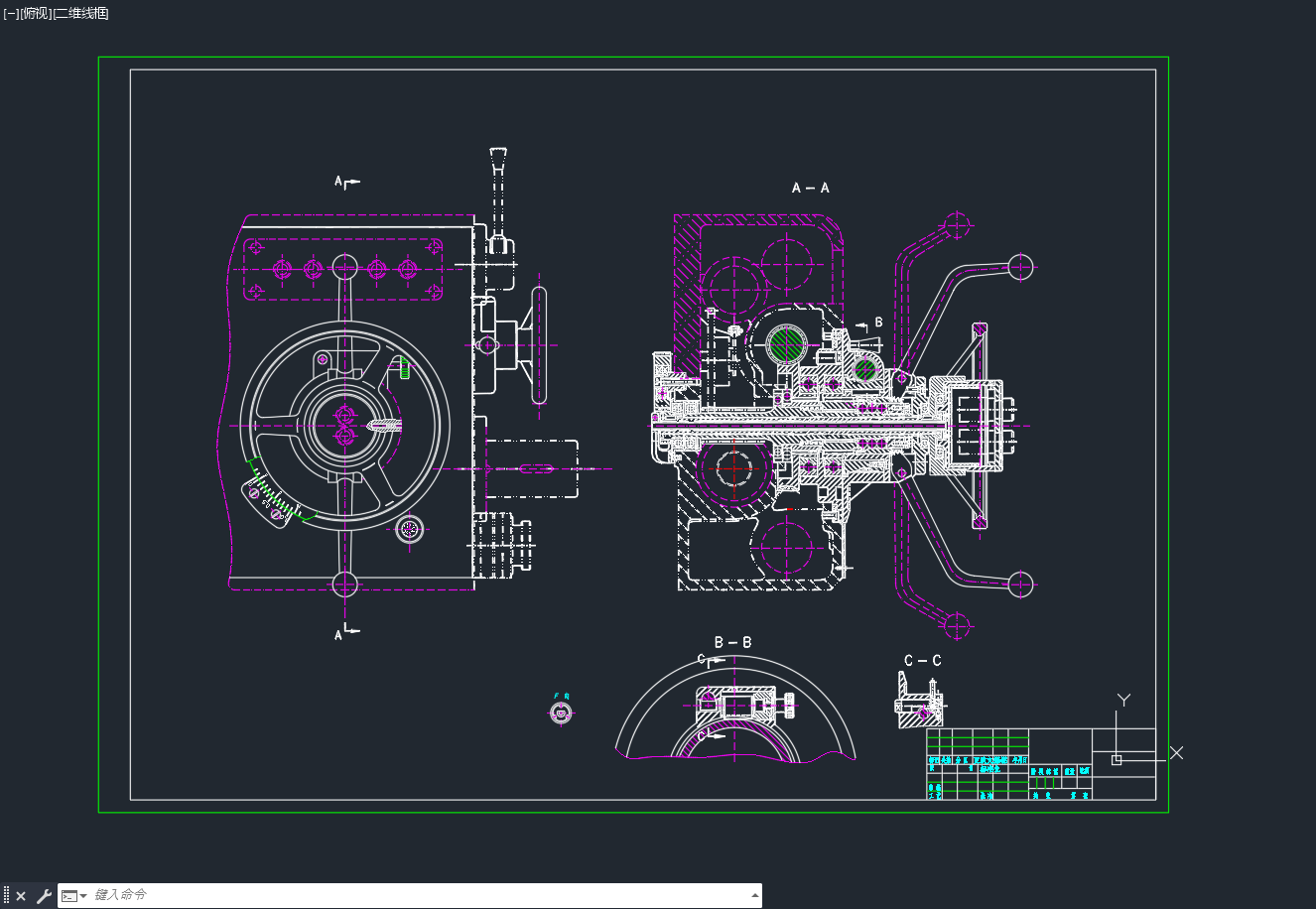Open command line customization via the wrench icon
Screen dimensions: 1316x909
(44, 896)
